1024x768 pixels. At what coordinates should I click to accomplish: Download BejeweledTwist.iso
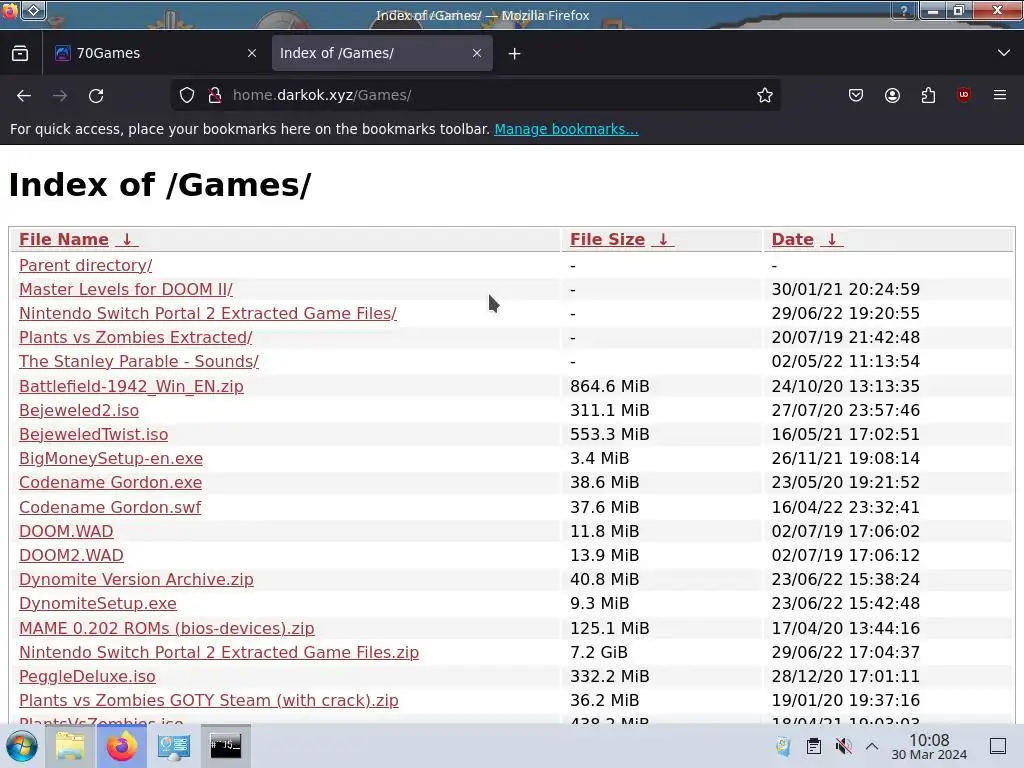click(93, 435)
